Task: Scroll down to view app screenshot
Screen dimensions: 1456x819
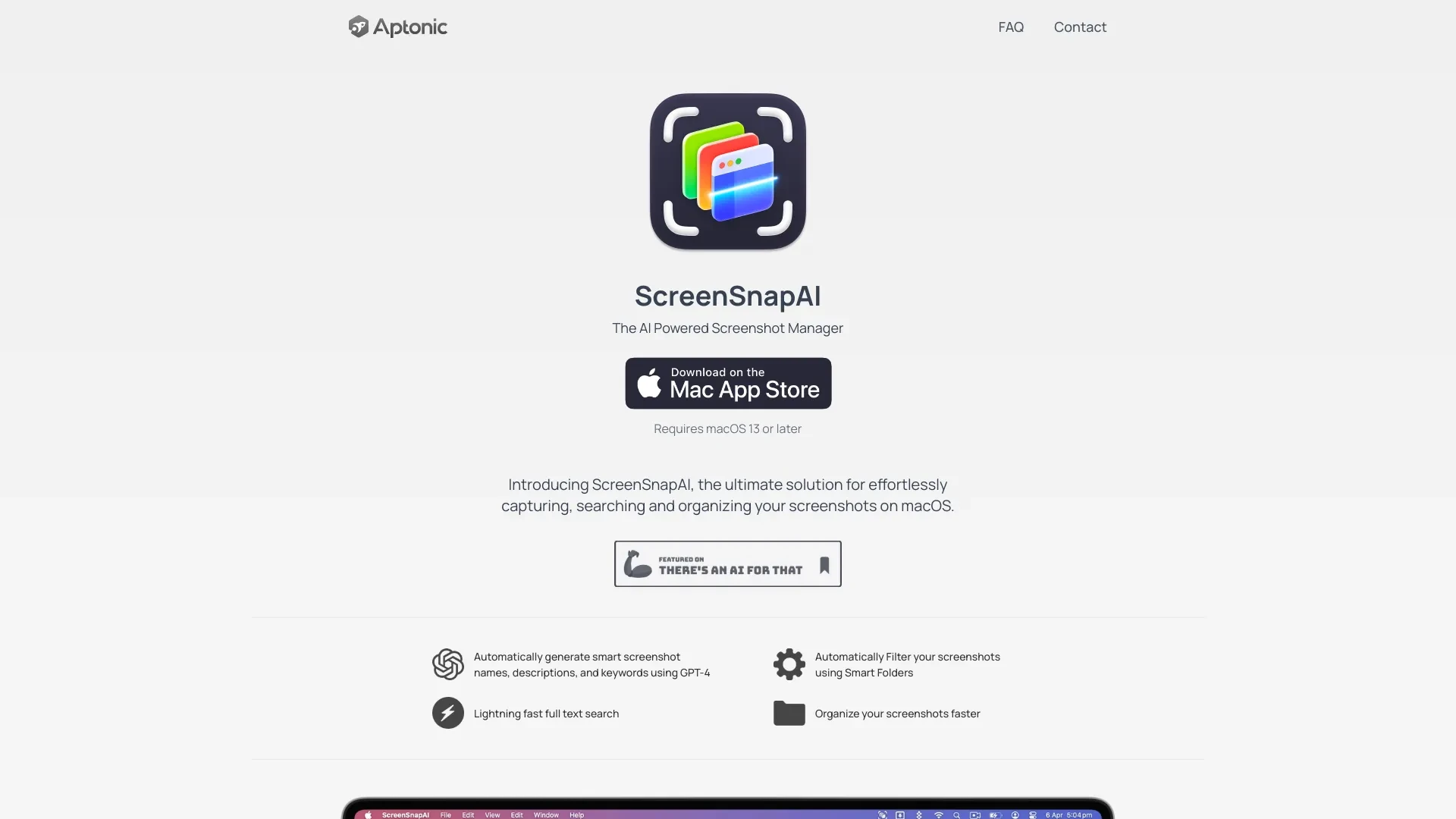Action: pos(728,808)
